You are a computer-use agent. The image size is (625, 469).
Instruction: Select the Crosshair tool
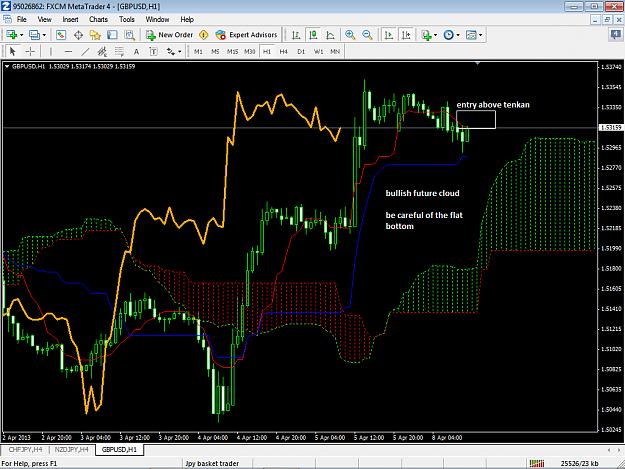[x=30, y=51]
